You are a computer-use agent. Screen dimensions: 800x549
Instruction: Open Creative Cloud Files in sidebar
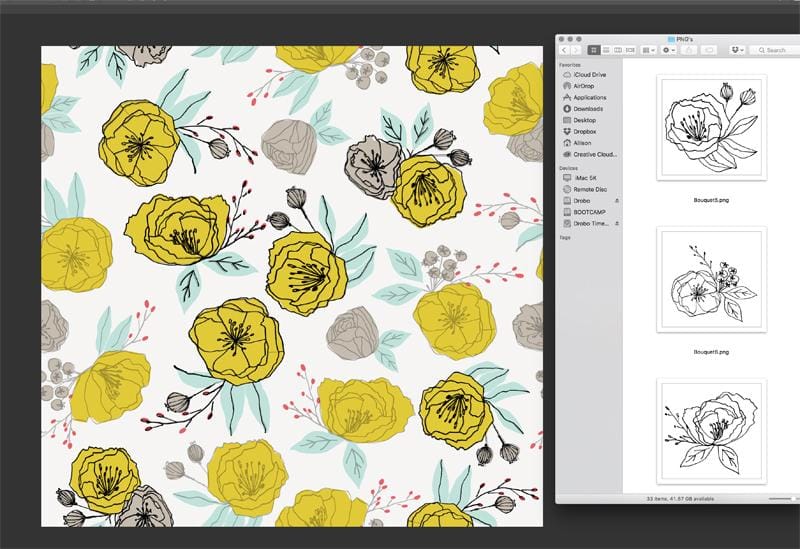[x=590, y=154]
